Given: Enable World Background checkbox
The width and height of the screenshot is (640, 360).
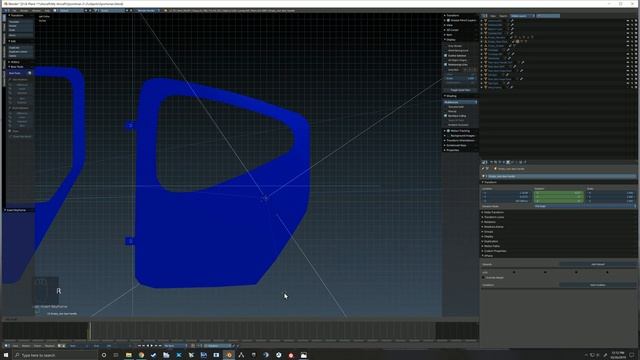Looking at the screenshot, I should [446, 51].
